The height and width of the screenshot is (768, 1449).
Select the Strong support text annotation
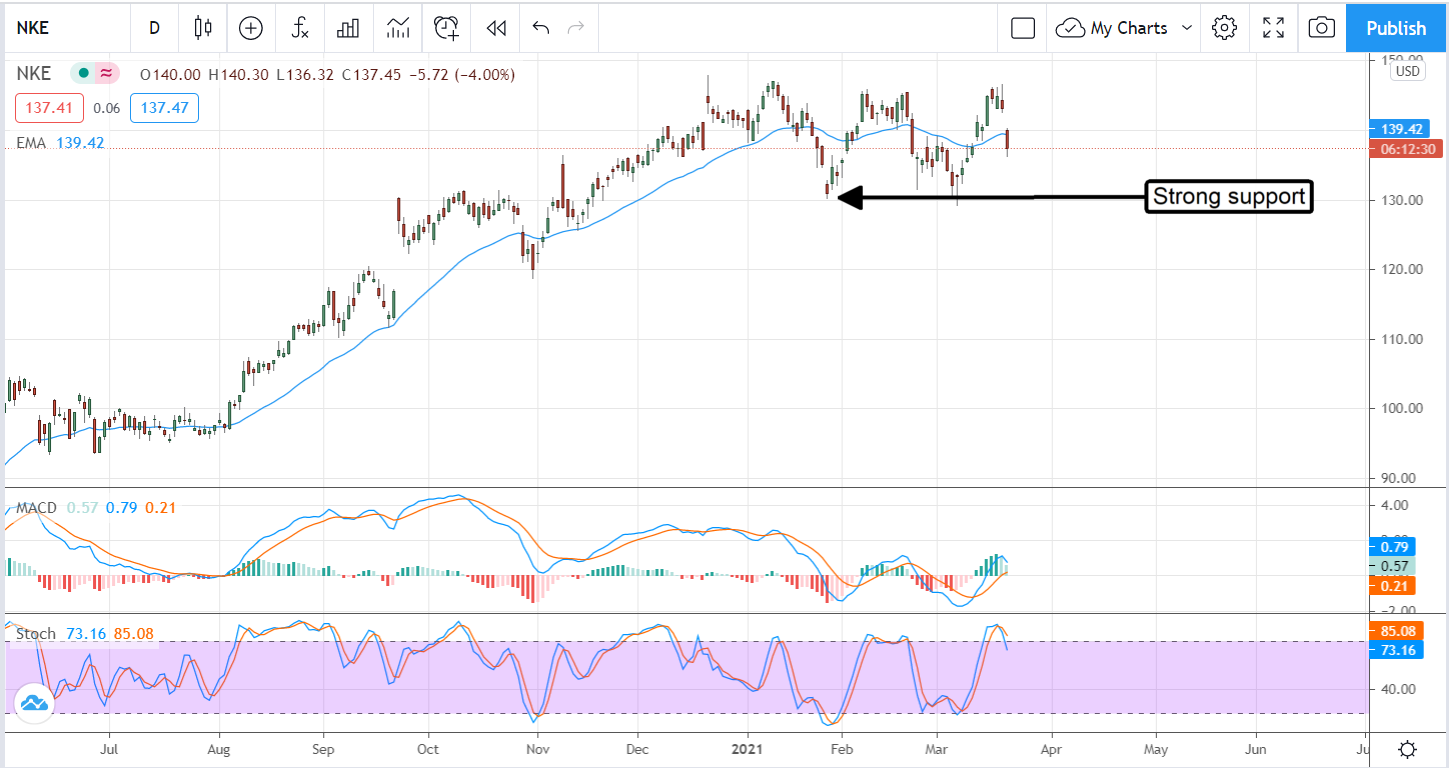(1229, 197)
